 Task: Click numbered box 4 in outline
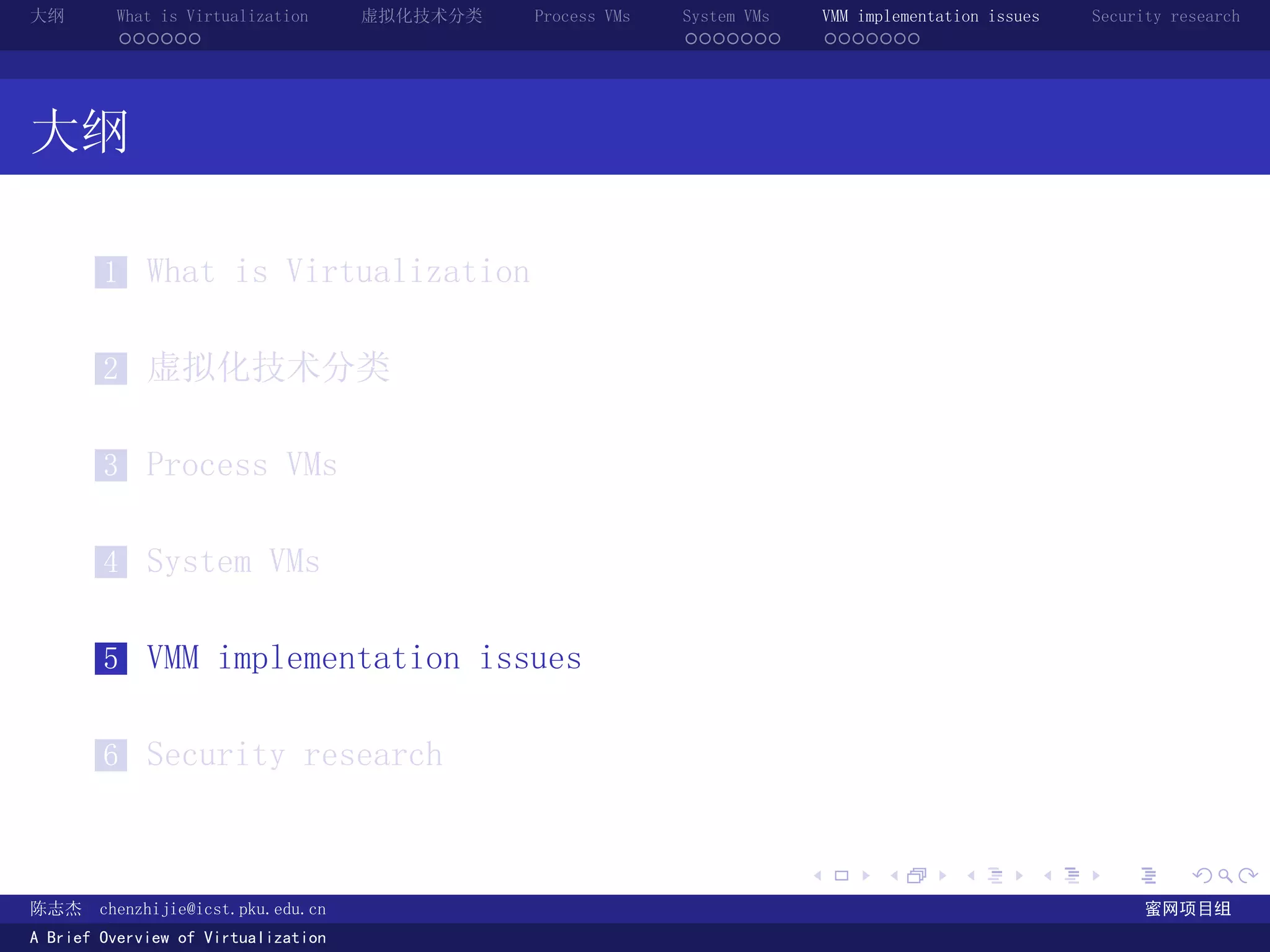(111, 562)
